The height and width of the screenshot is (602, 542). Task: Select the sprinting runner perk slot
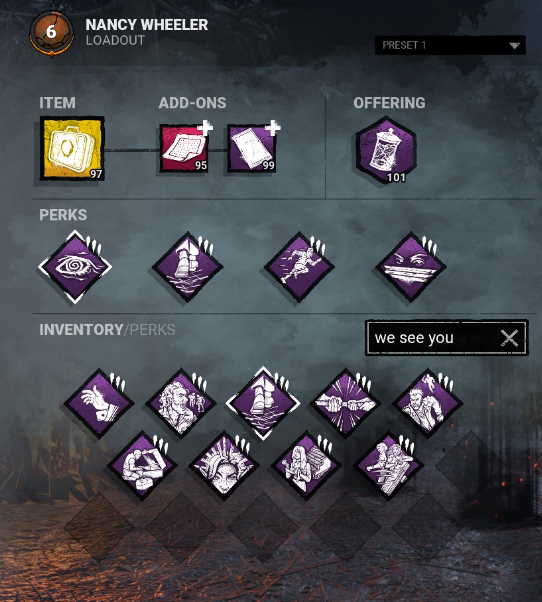coord(299,267)
